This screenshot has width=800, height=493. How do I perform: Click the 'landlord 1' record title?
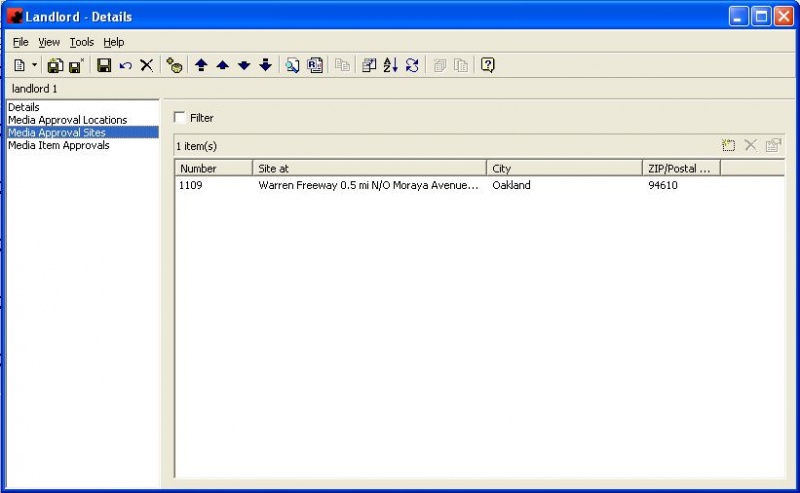(x=35, y=89)
